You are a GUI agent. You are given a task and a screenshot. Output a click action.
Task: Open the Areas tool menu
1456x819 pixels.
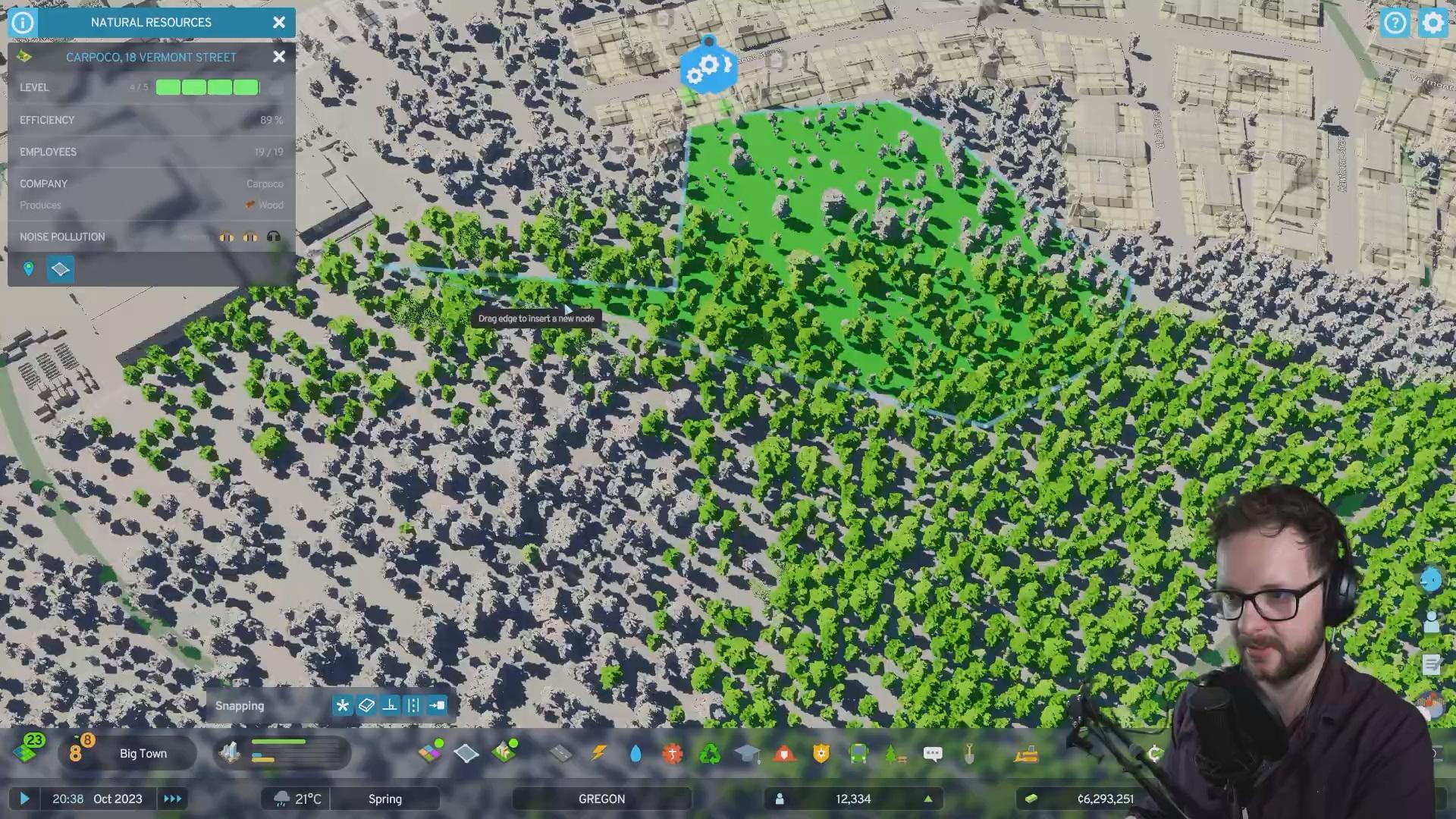point(466,753)
